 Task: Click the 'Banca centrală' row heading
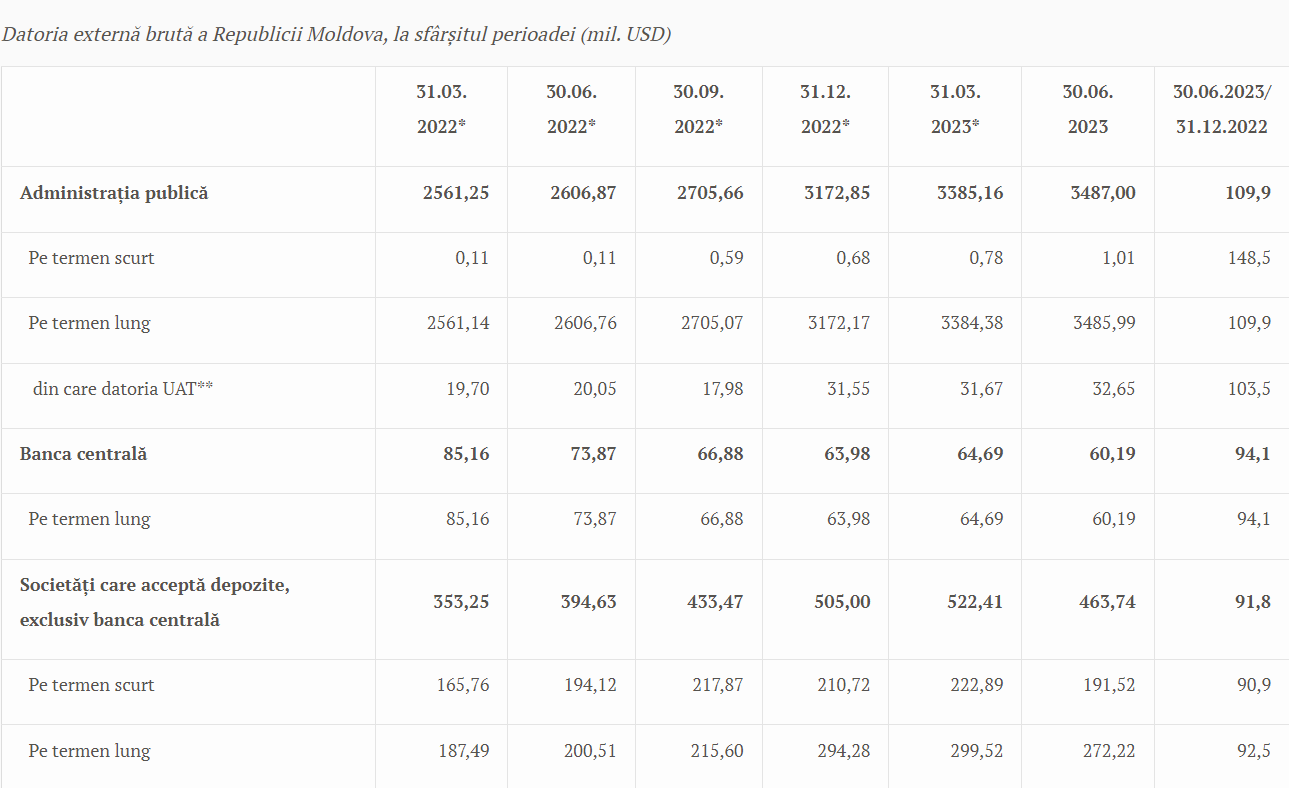[83, 454]
